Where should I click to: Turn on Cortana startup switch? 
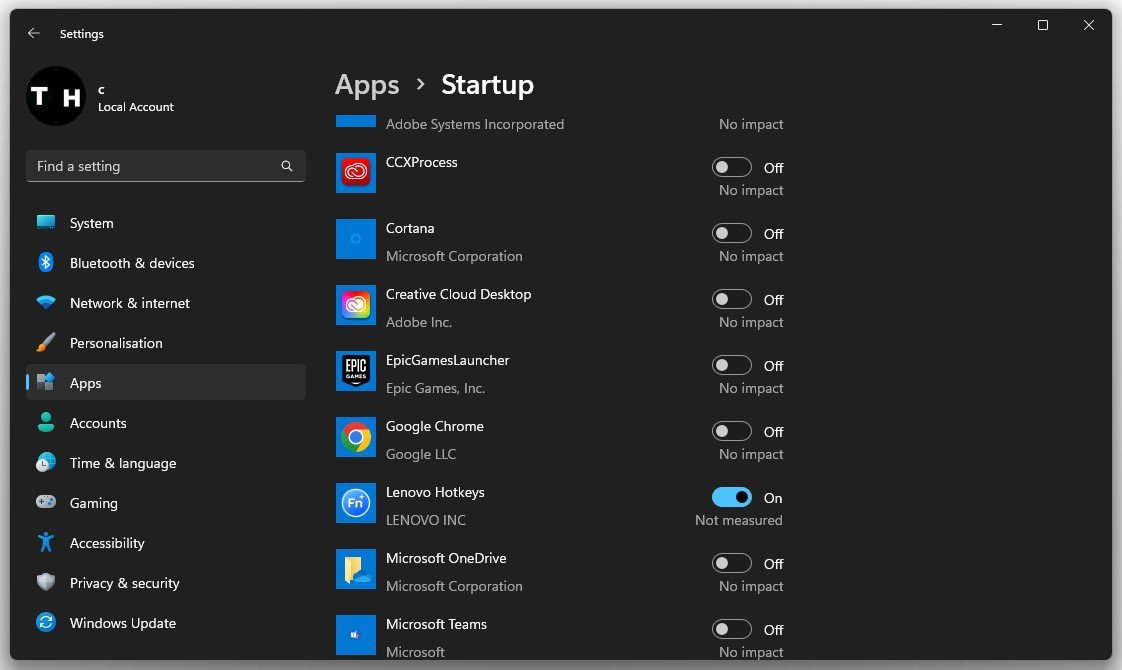pyautogui.click(x=731, y=233)
